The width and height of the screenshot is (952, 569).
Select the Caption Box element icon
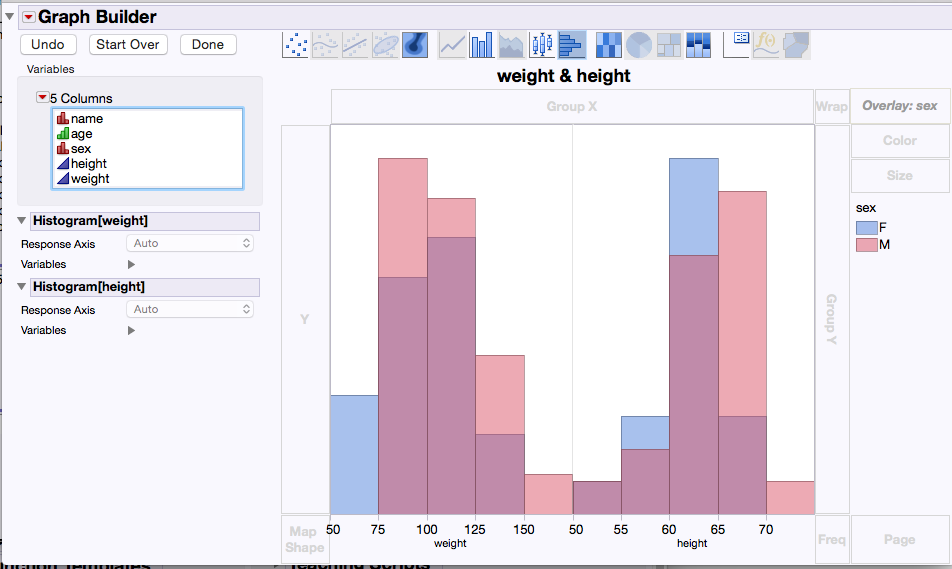(x=736, y=45)
